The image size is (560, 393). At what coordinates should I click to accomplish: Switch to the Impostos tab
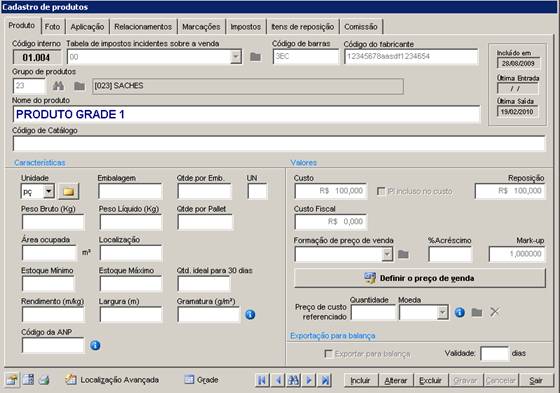[245, 27]
